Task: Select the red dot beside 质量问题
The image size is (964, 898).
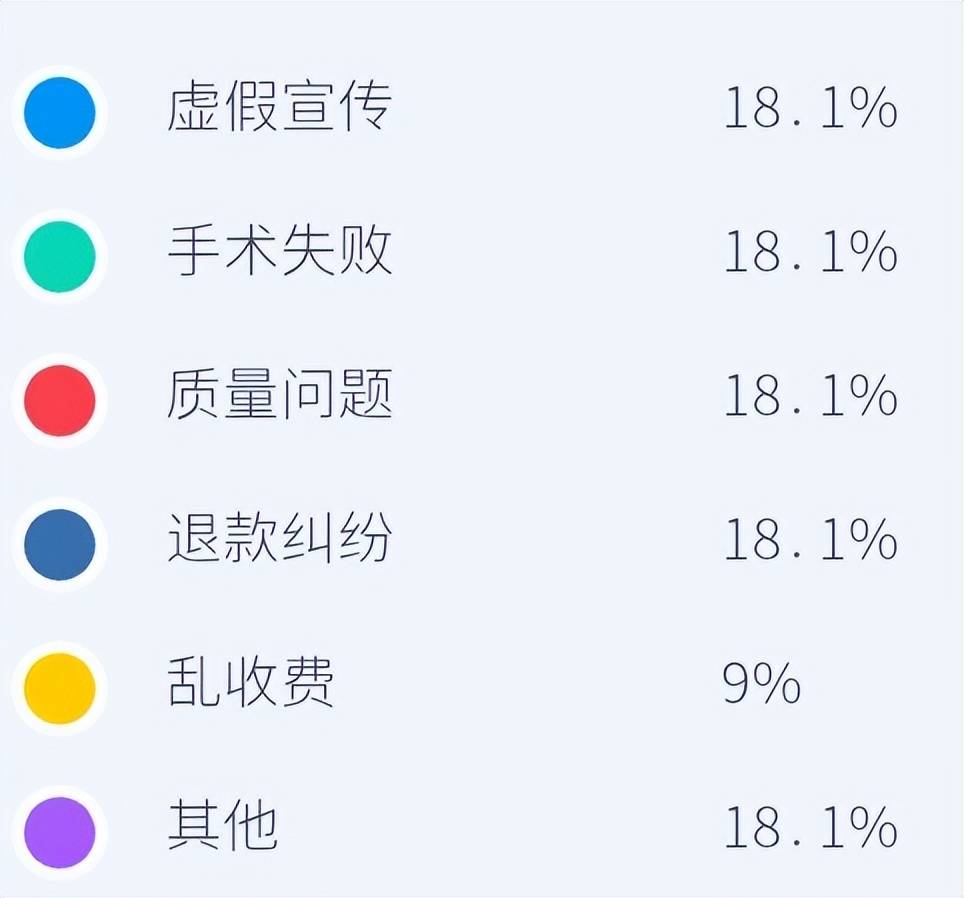Action: click(60, 401)
